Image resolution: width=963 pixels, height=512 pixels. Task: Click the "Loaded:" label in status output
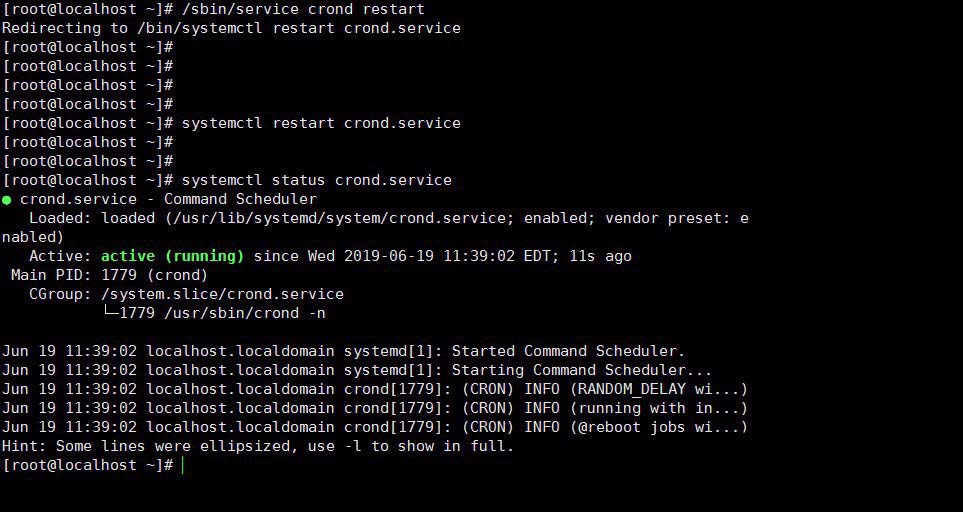(x=60, y=218)
